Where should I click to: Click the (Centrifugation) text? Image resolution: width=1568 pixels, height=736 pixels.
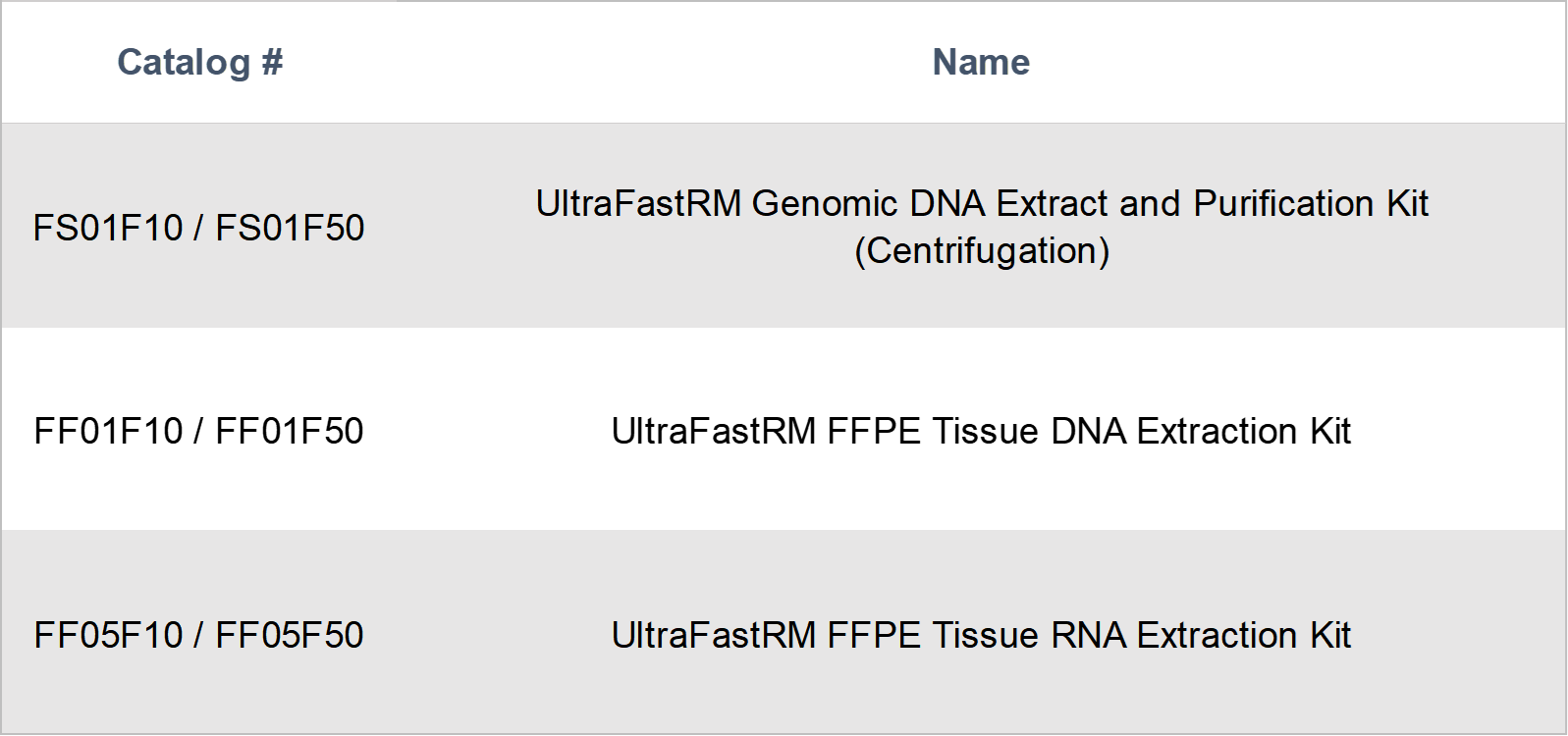(x=982, y=251)
